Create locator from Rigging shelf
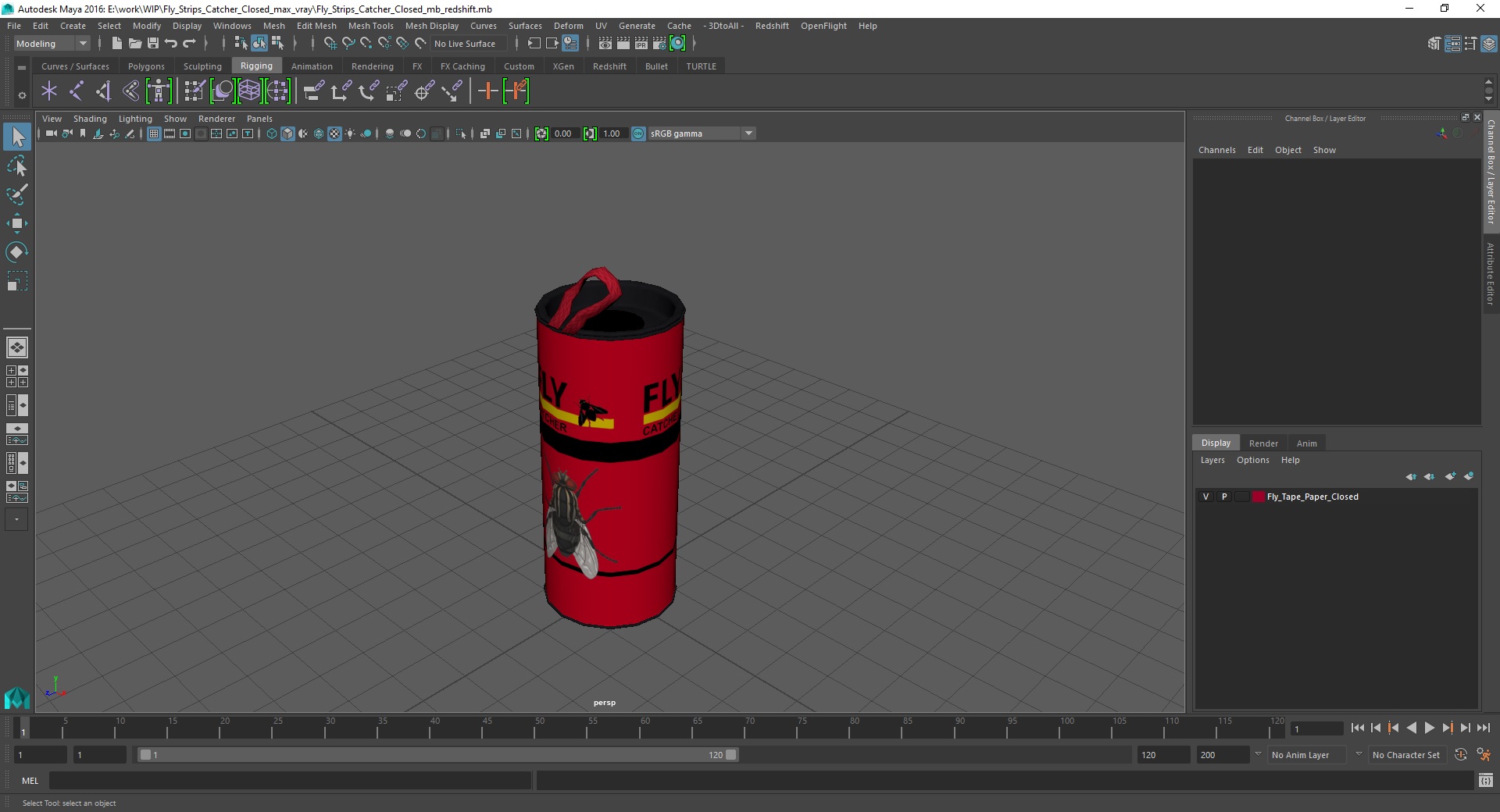 point(49,91)
